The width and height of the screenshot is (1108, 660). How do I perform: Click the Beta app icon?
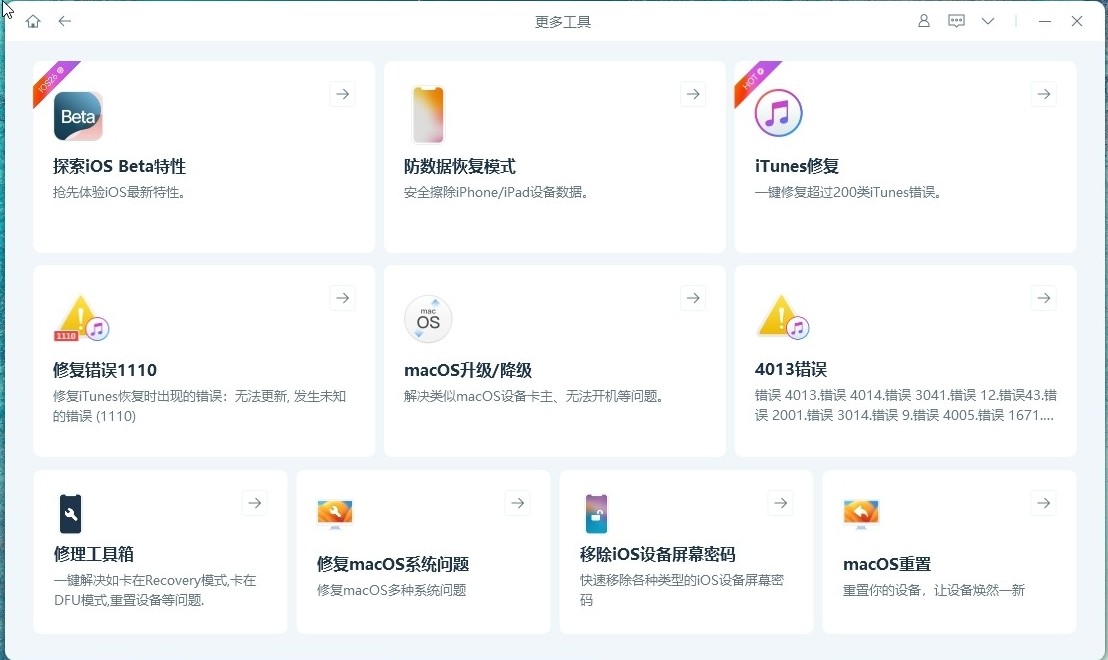tap(78, 116)
